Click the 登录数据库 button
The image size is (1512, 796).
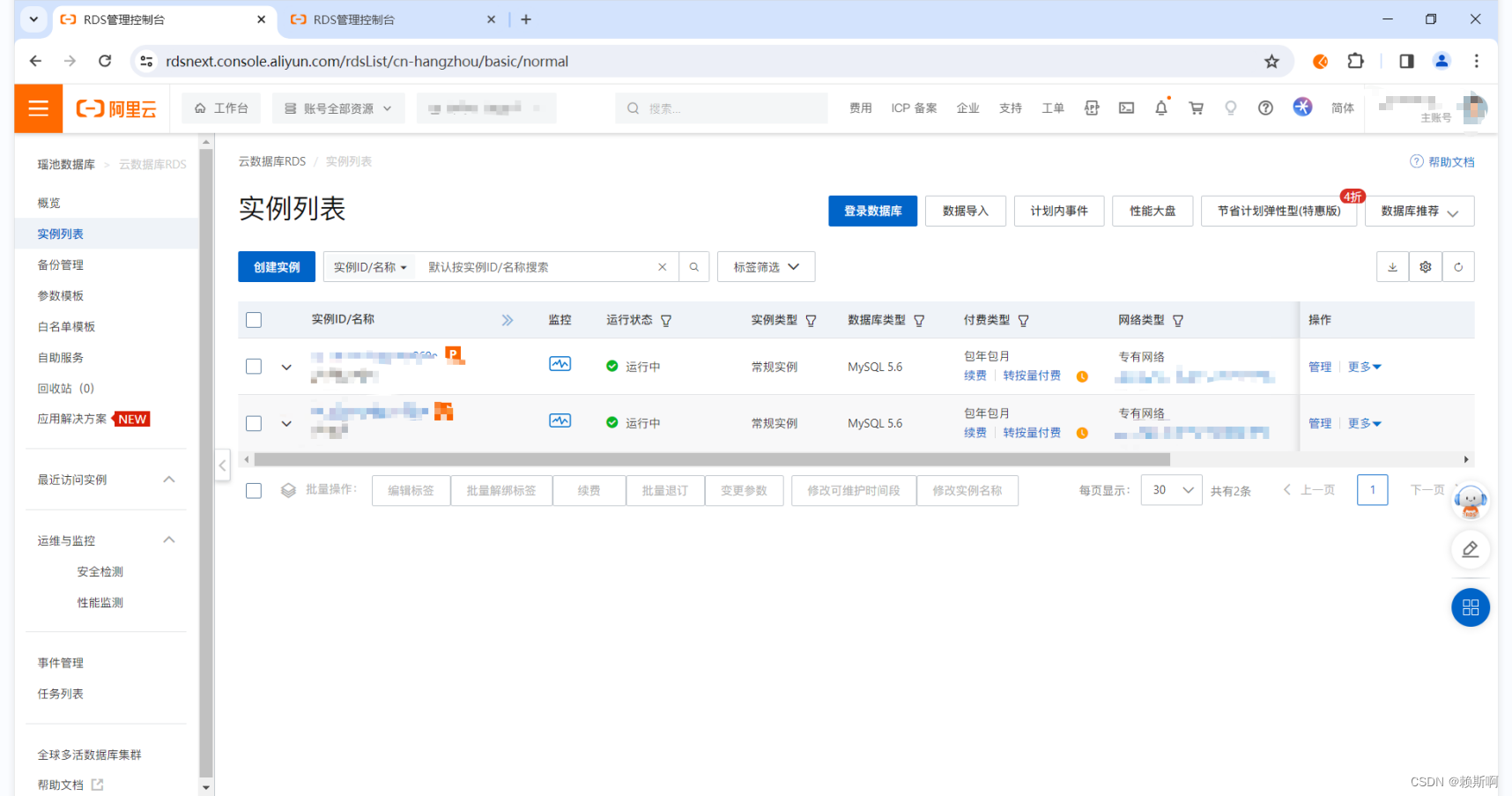(873, 212)
